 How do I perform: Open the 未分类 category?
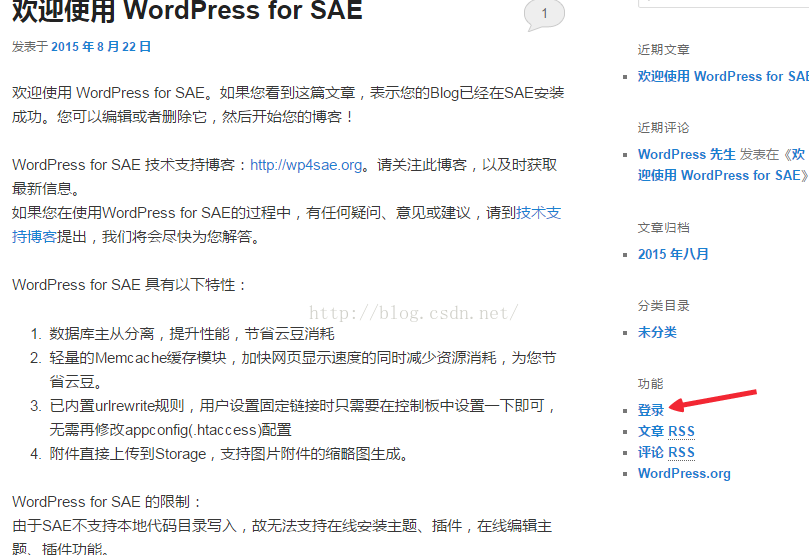657,332
